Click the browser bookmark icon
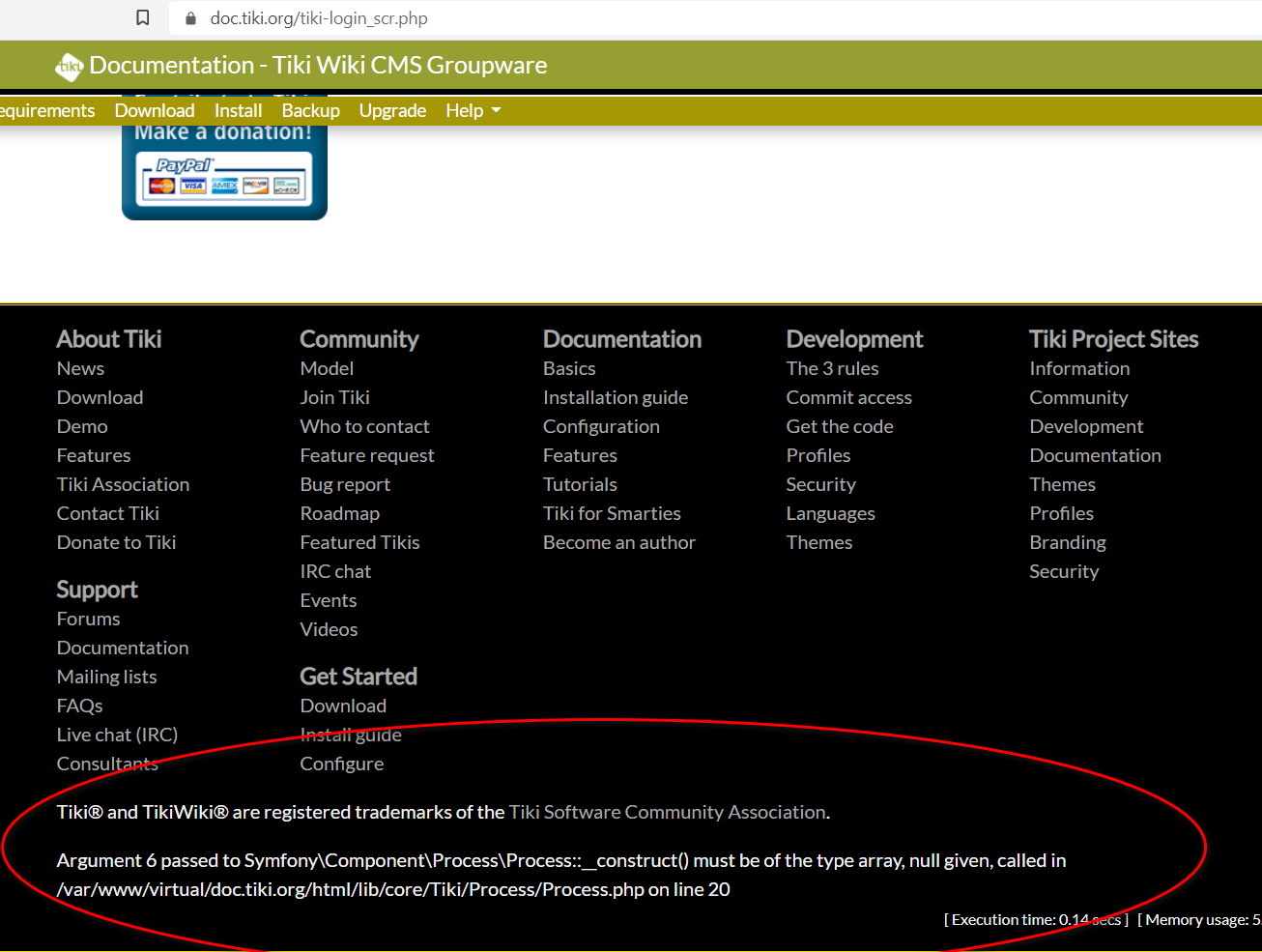Screen dimensions: 1262x952 point(143,17)
